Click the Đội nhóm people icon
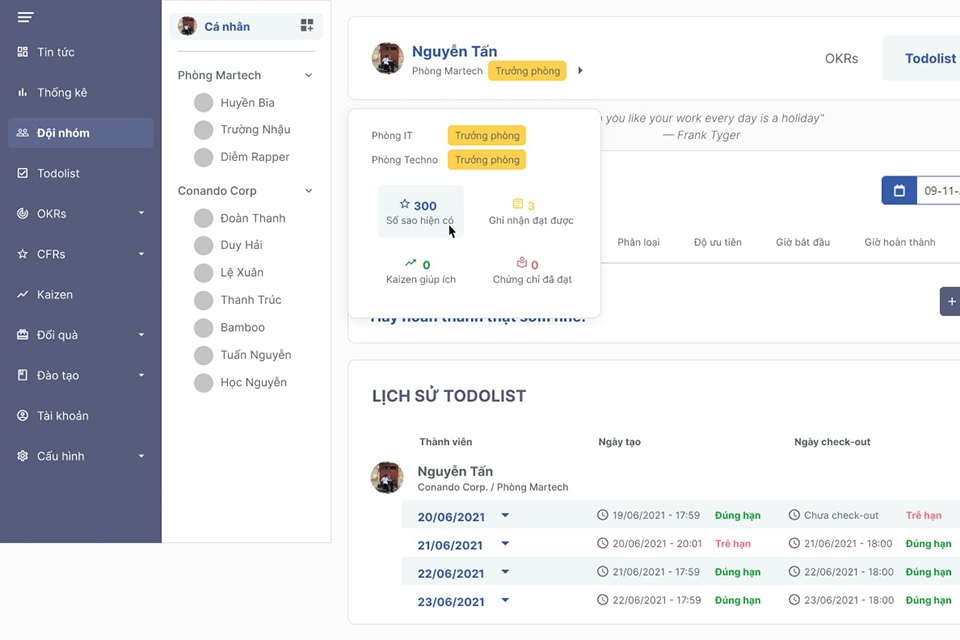This screenshot has height=640, width=960. tap(23, 133)
